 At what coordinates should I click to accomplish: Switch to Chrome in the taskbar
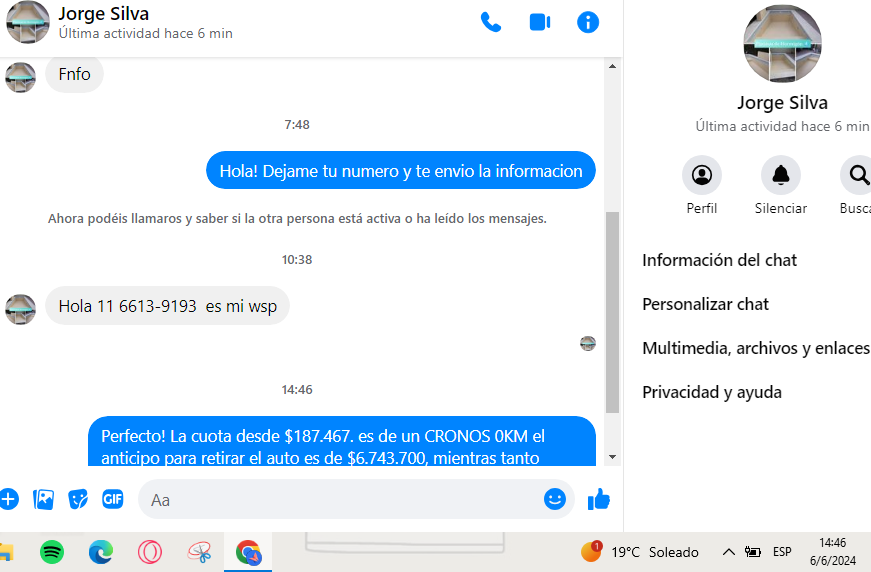pos(248,552)
